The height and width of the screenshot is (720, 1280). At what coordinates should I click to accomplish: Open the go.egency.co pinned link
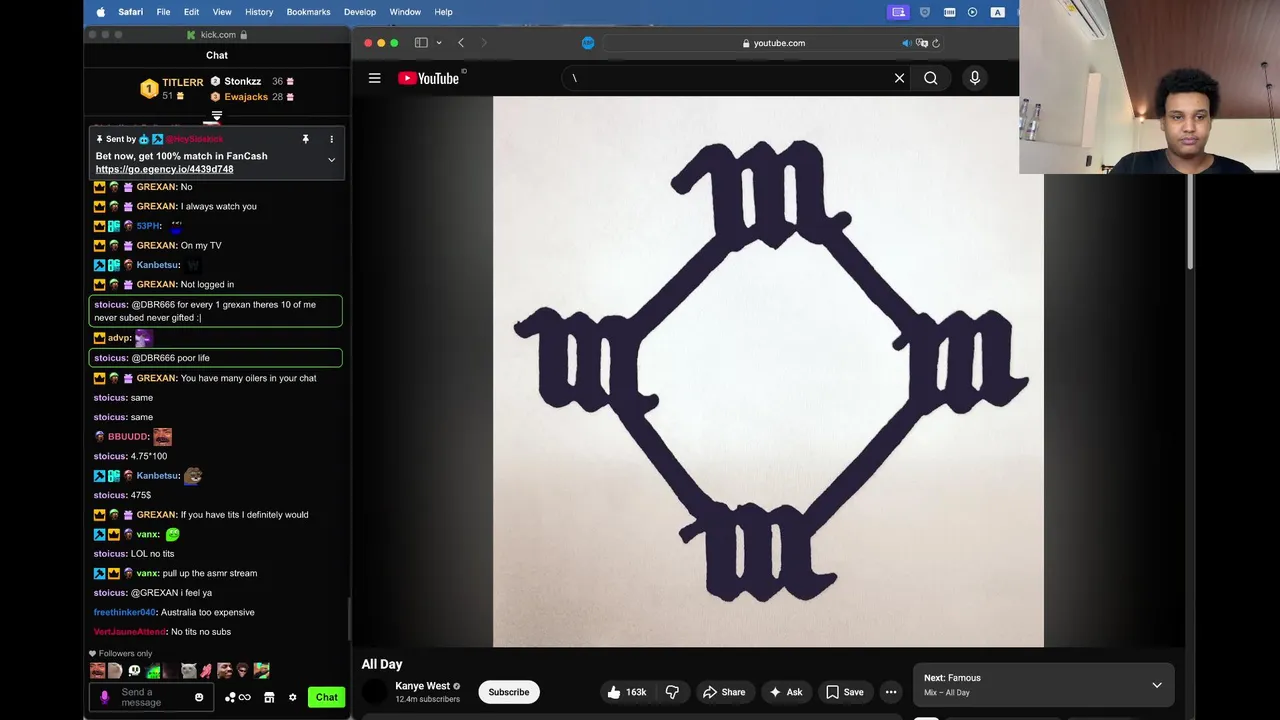(164, 169)
